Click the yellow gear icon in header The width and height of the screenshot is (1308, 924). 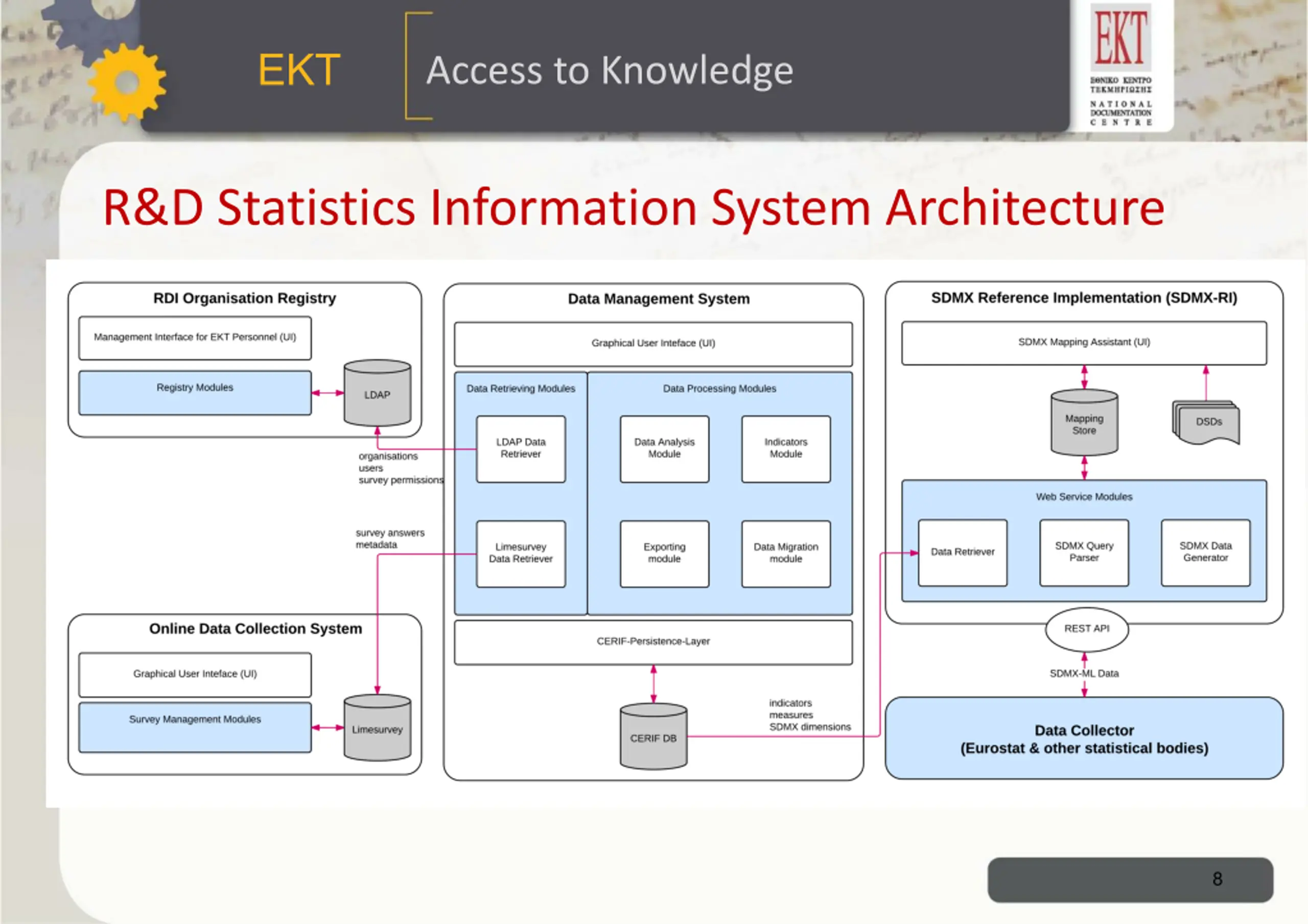127,83
